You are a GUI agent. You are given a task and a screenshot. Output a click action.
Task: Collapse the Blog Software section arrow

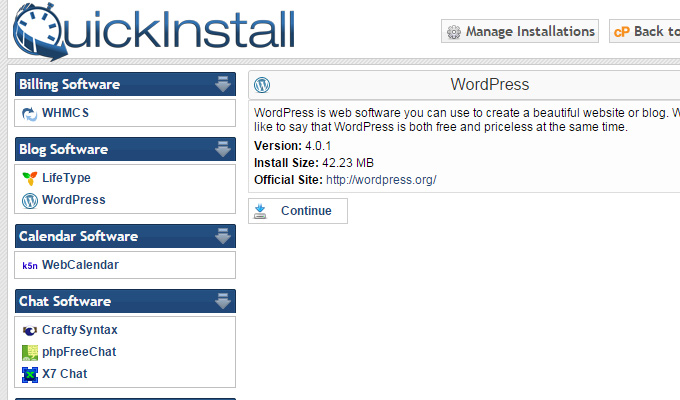point(222,149)
